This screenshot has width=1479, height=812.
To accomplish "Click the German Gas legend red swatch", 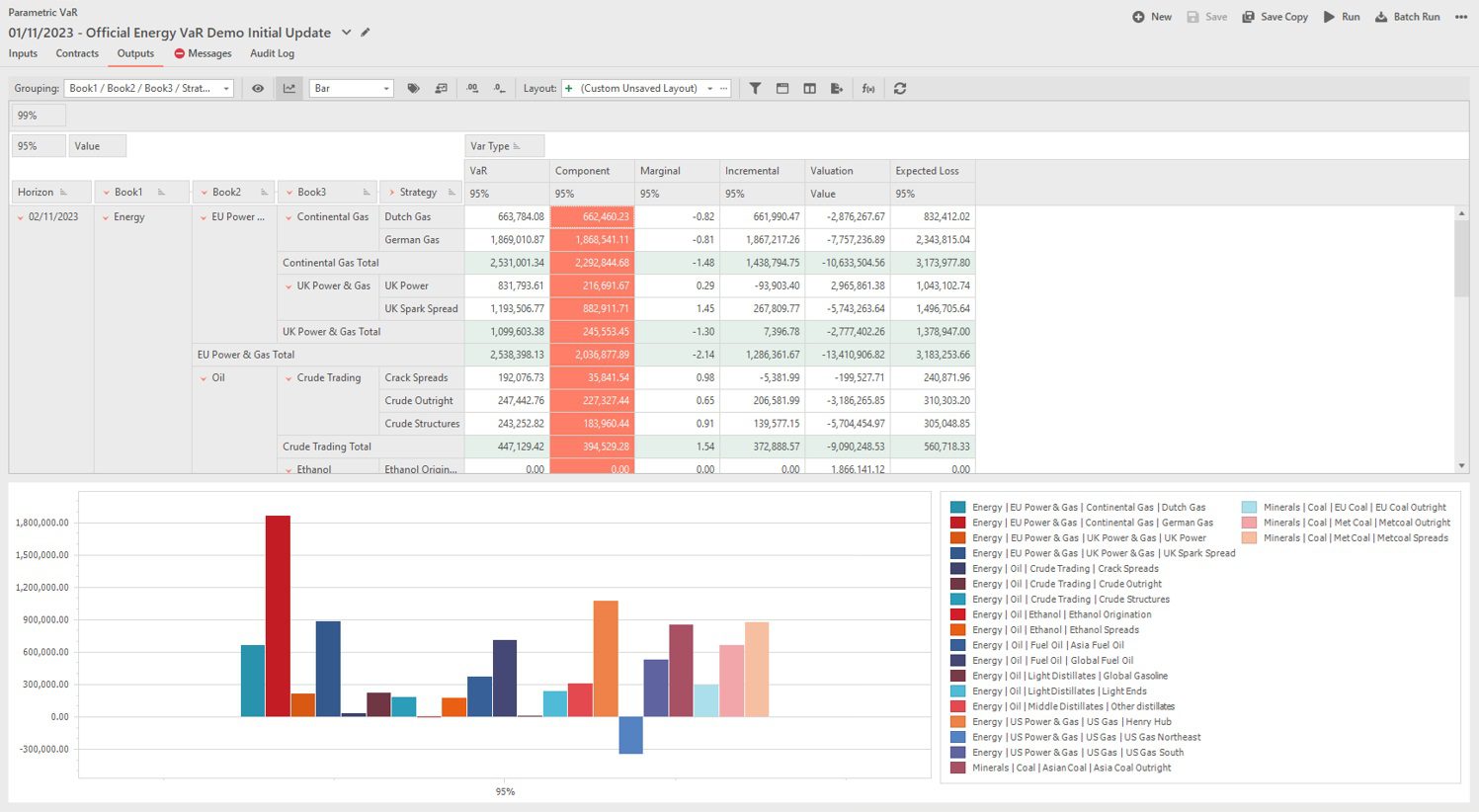I will 957,523.
